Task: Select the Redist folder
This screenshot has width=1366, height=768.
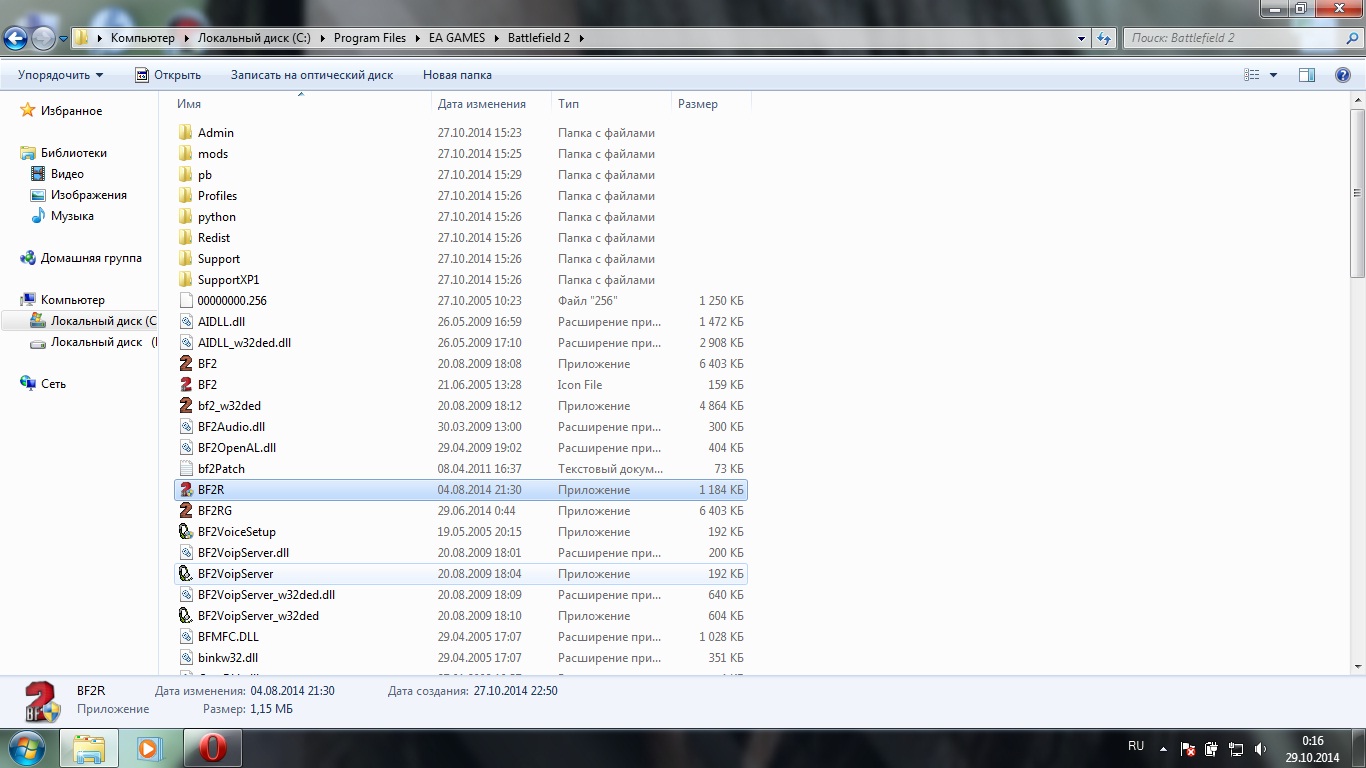Action: click(x=214, y=238)
